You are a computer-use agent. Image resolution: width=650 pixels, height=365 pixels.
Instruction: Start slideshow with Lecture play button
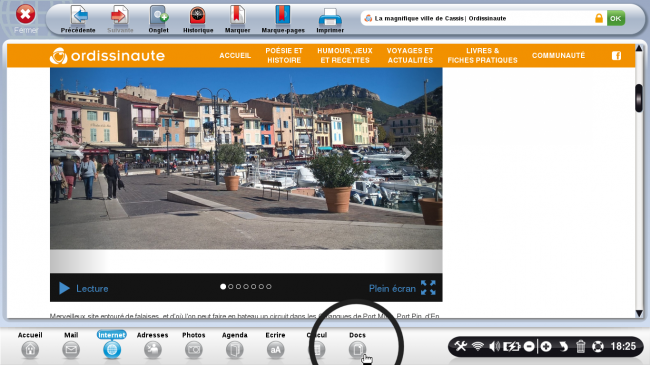click(x=83, y=288)
